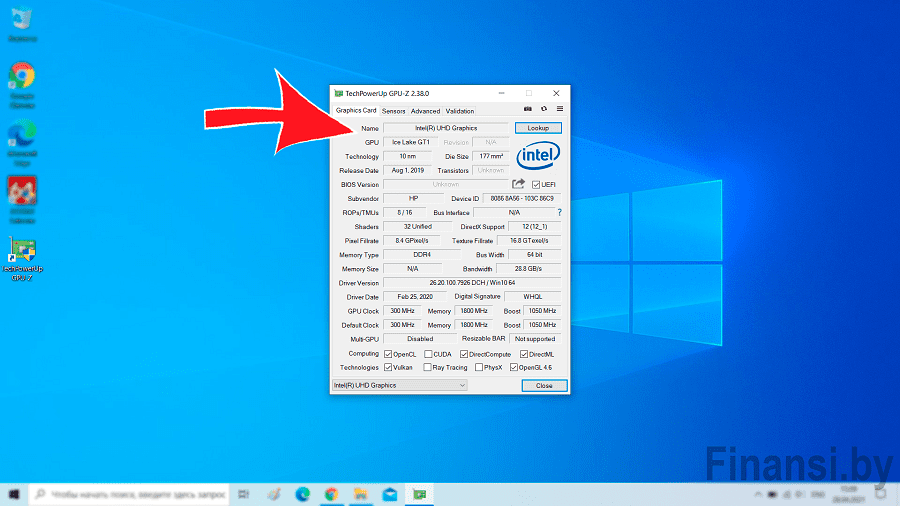Open File Explorer from the taskbar
This screenshot has width=900, height=506.
tap(360, 494)
